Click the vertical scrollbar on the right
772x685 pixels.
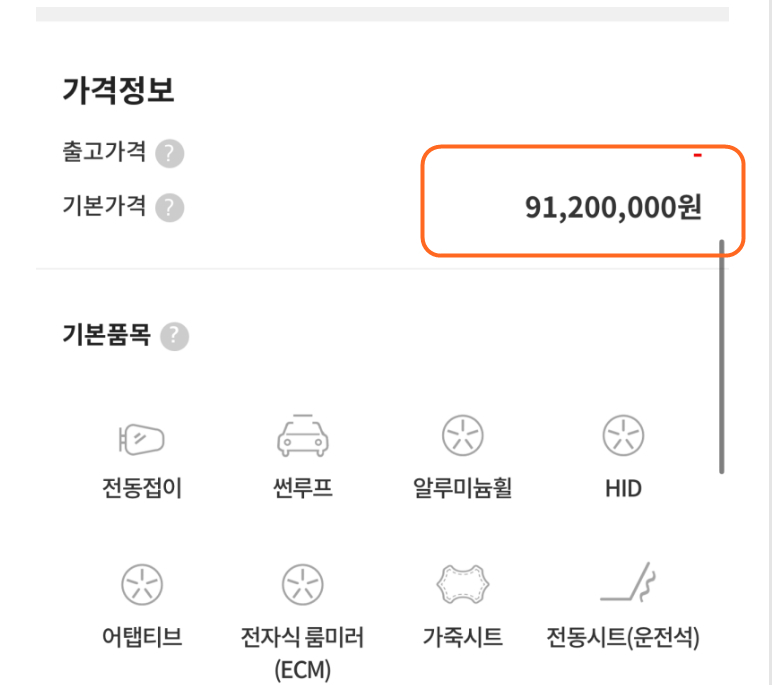point(721,355)
